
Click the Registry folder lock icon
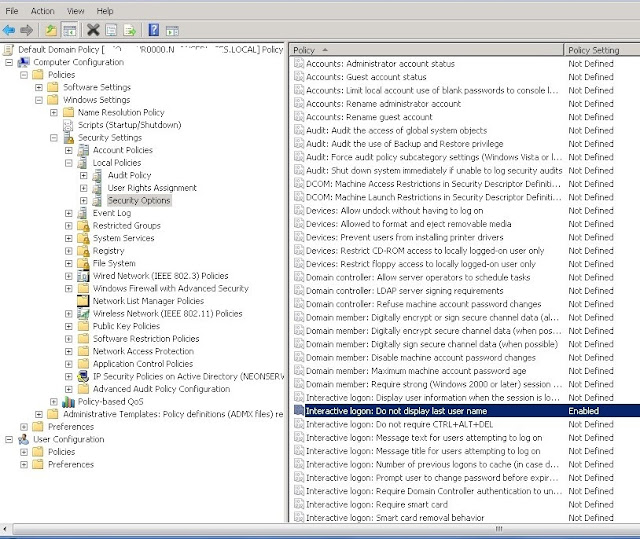[x=83, y=251]
